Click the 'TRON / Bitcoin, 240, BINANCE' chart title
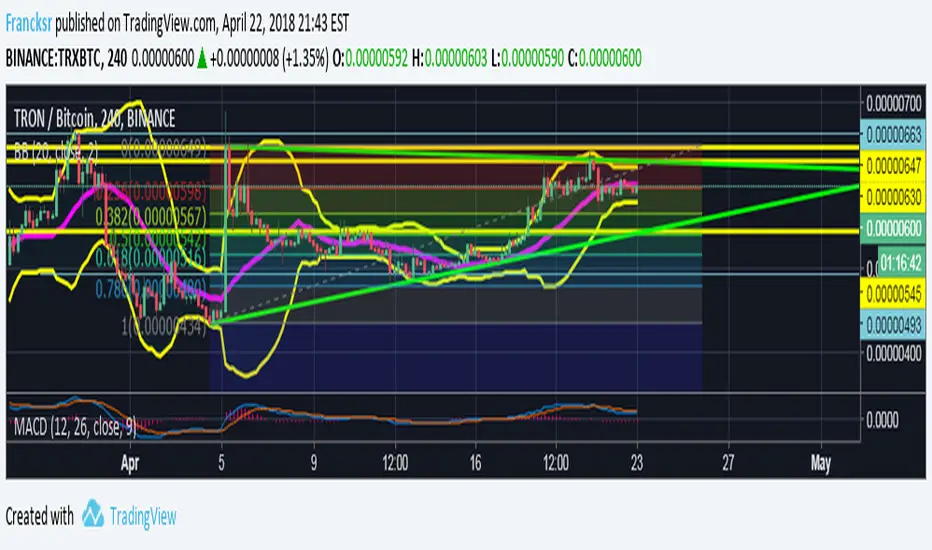Screen dimensions: 932x550 coord(95,119)
